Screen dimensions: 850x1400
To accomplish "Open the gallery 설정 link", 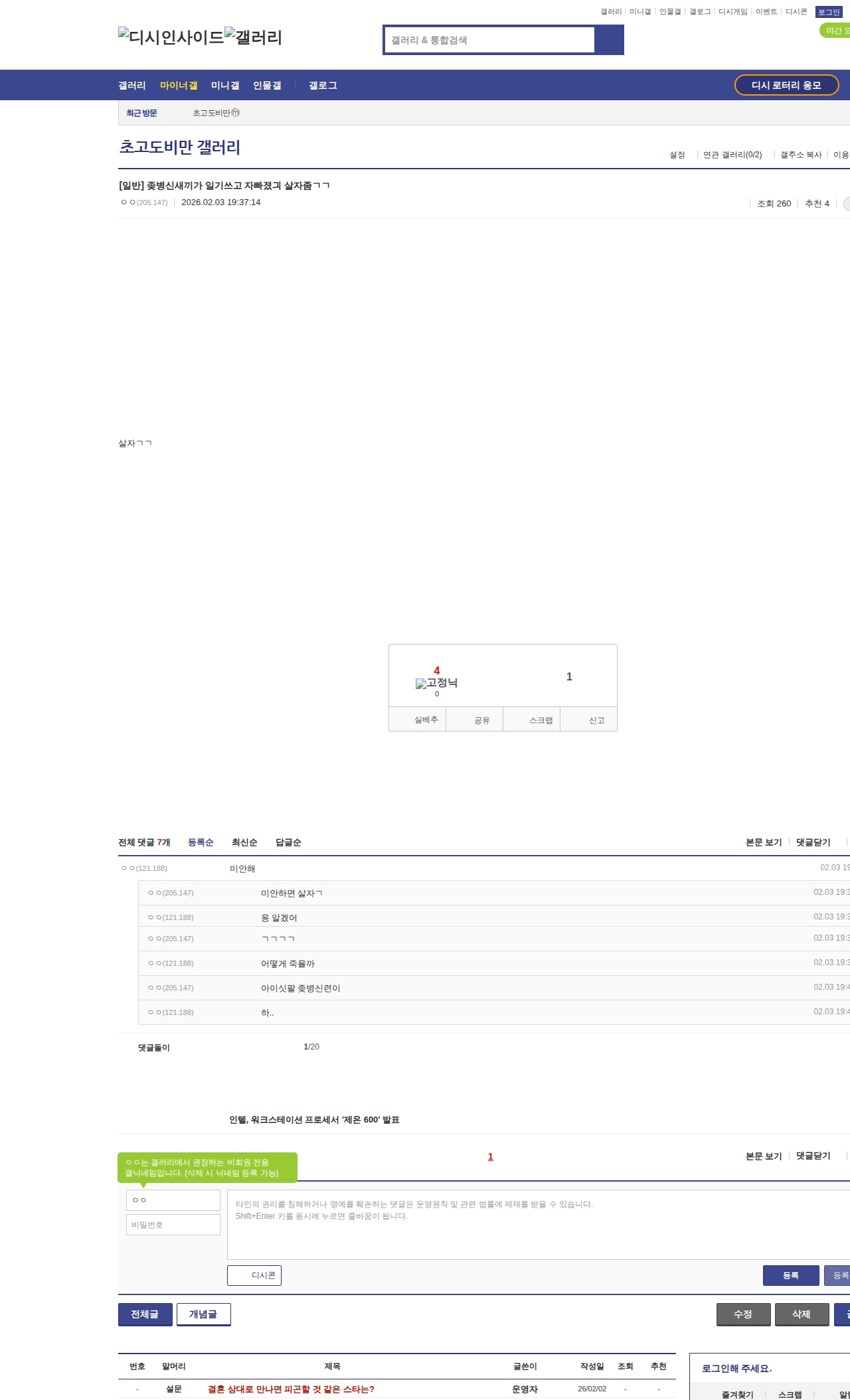I will pos(677,155).
